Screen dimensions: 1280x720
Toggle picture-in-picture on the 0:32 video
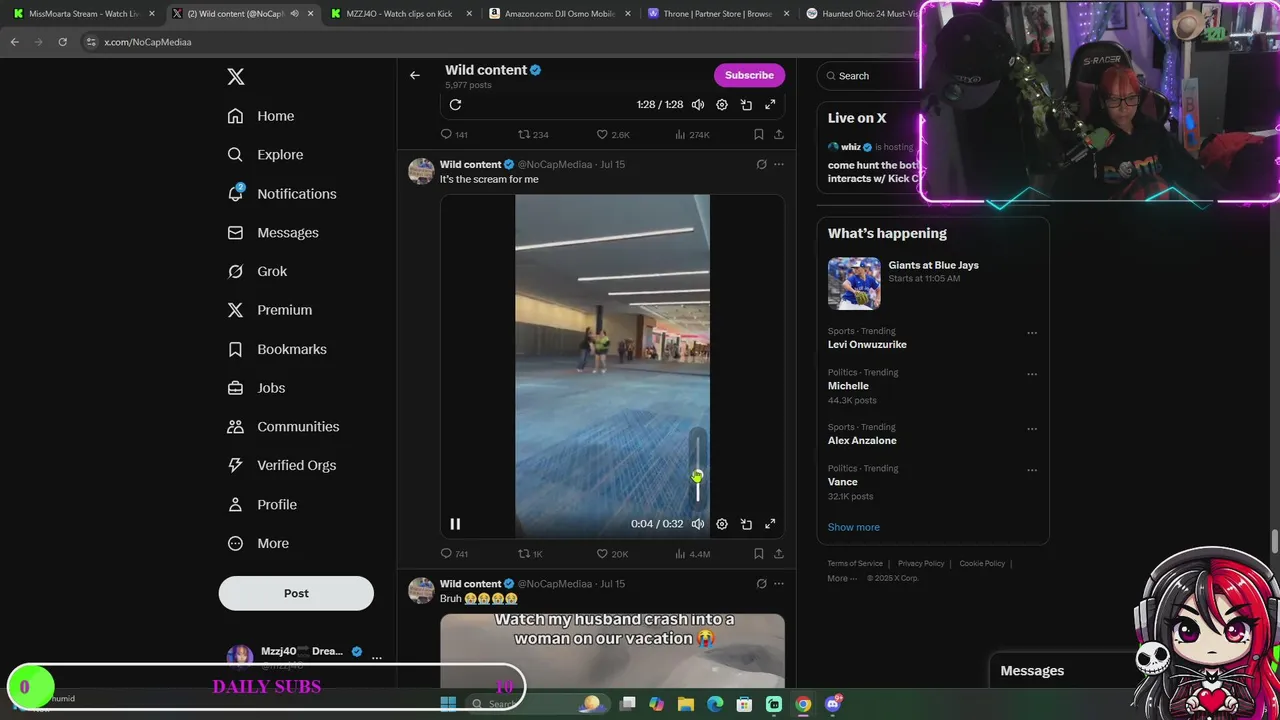point(746,524)
